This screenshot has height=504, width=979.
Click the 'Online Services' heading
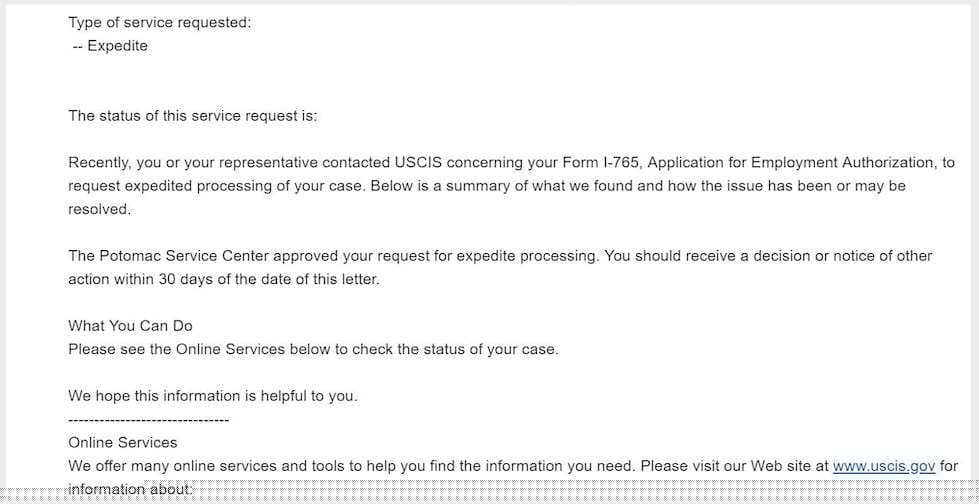point(123,443)
